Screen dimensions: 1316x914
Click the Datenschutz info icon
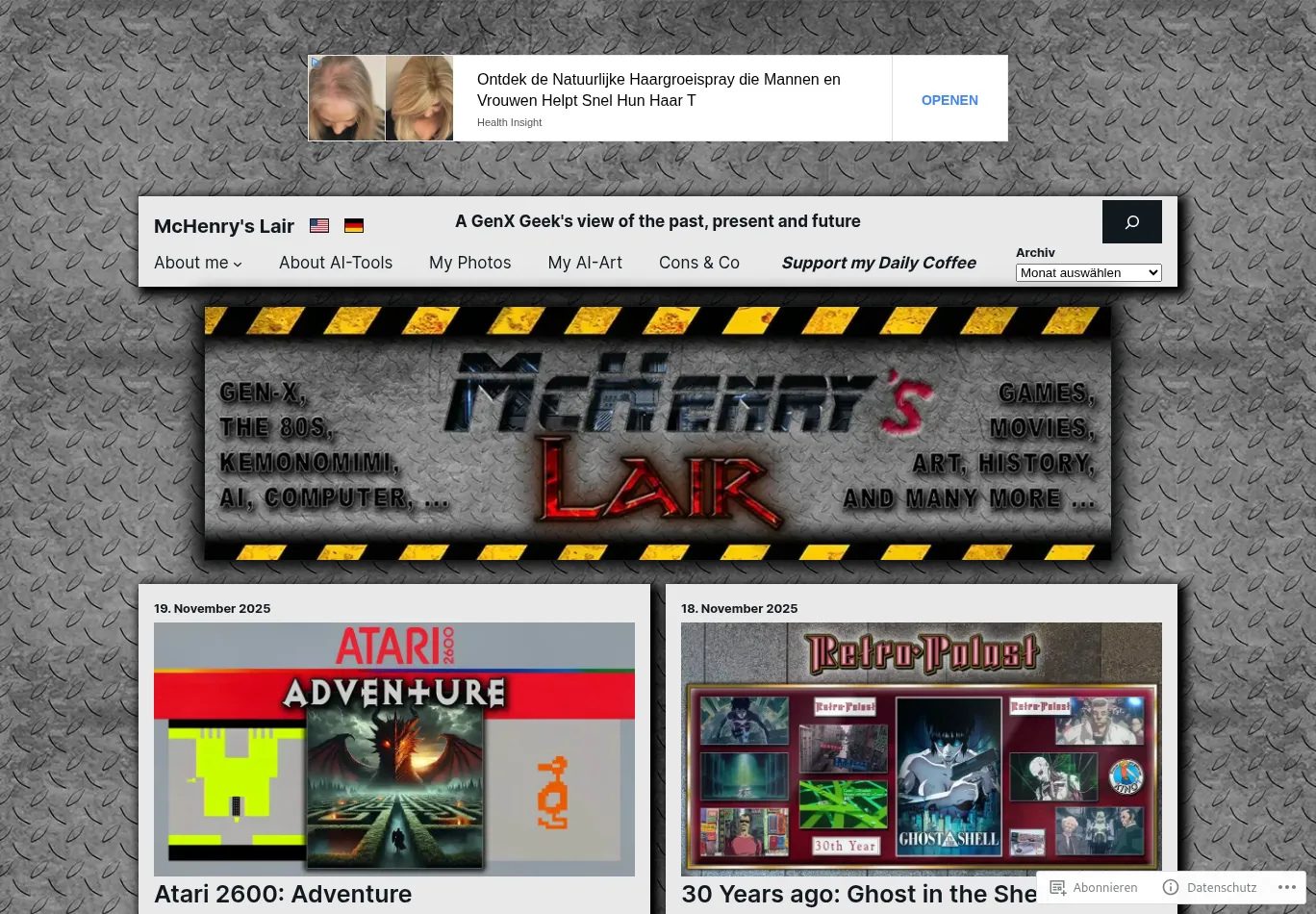pyautogui.click(x=1171, y=887)
